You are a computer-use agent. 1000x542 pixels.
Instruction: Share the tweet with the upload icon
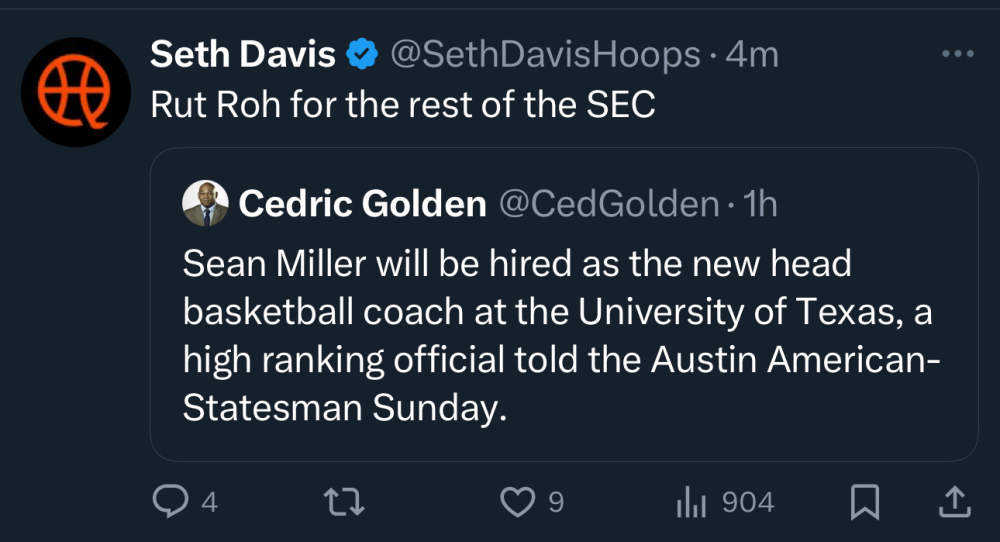954,502
